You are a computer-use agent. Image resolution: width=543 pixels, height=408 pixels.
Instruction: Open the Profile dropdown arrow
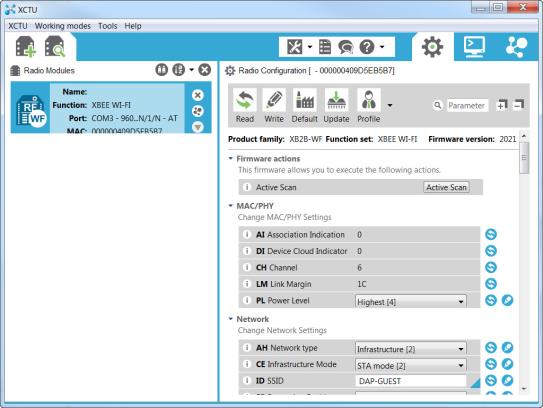390,105
